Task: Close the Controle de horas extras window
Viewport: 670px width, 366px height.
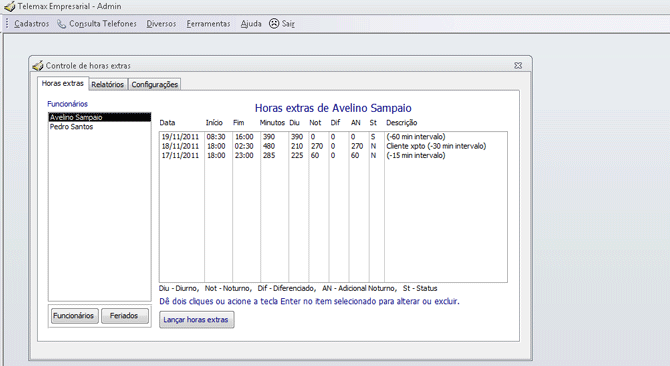Action: coord(518,65)
